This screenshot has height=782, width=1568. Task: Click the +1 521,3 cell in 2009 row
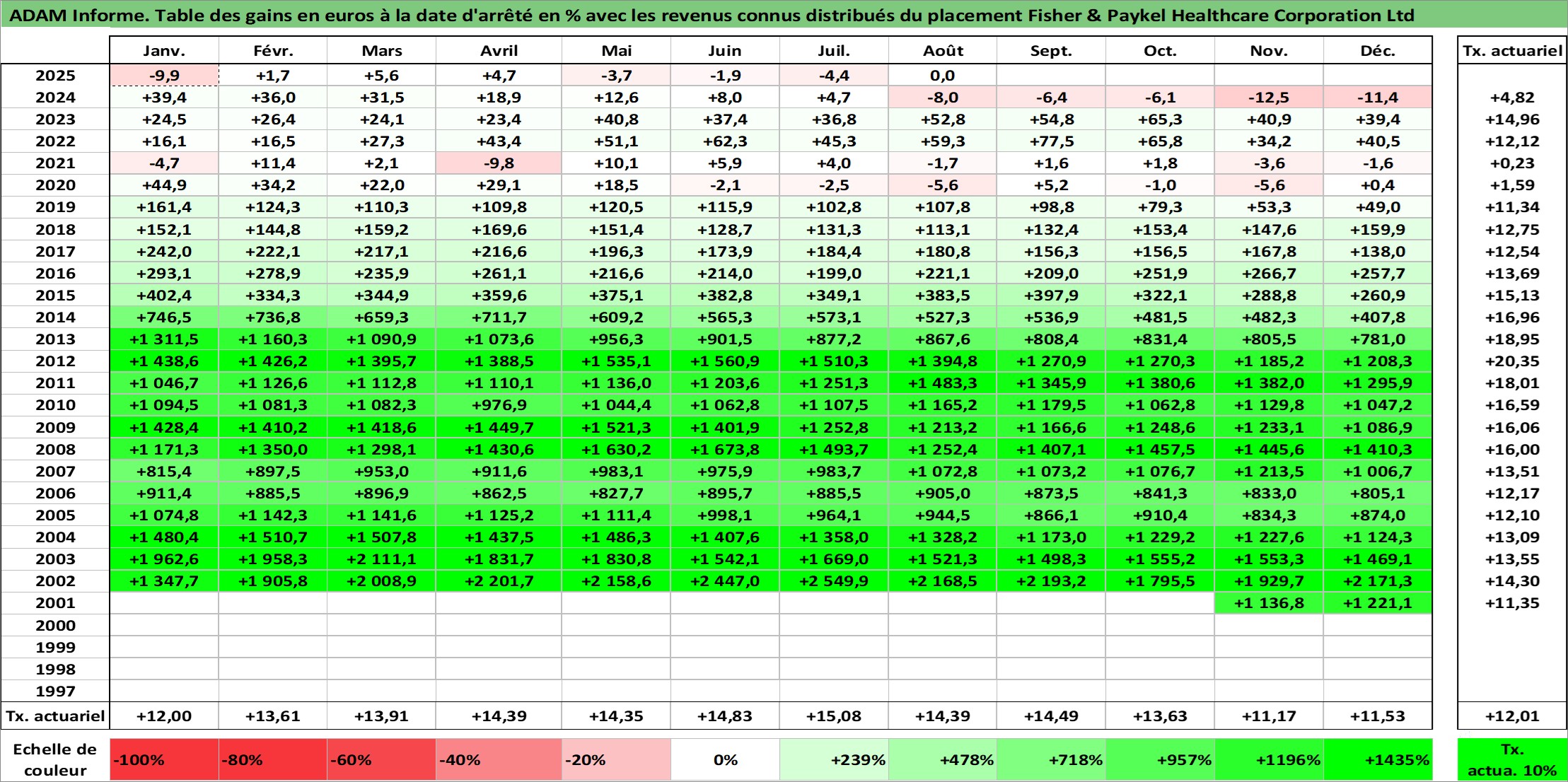616,428
